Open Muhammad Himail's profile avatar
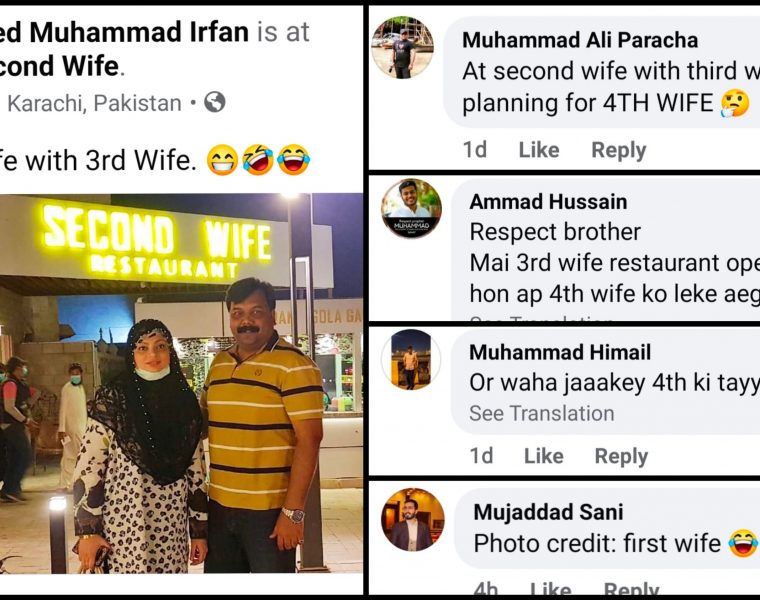The height and width of the screenshot is (600, 760). click(x=411, y=360)
